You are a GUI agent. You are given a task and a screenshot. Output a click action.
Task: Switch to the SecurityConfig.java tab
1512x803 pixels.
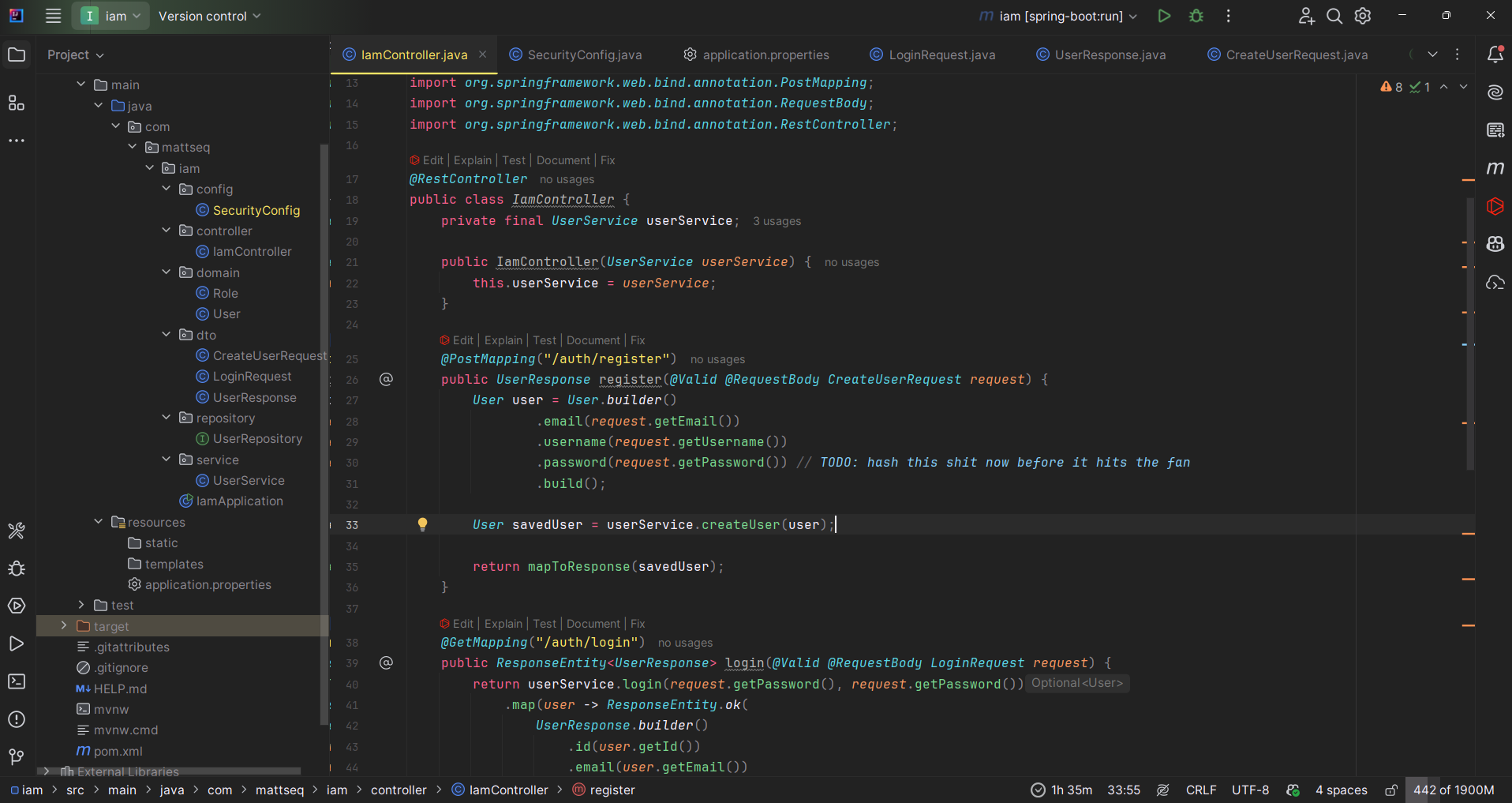tap(584, 54)
